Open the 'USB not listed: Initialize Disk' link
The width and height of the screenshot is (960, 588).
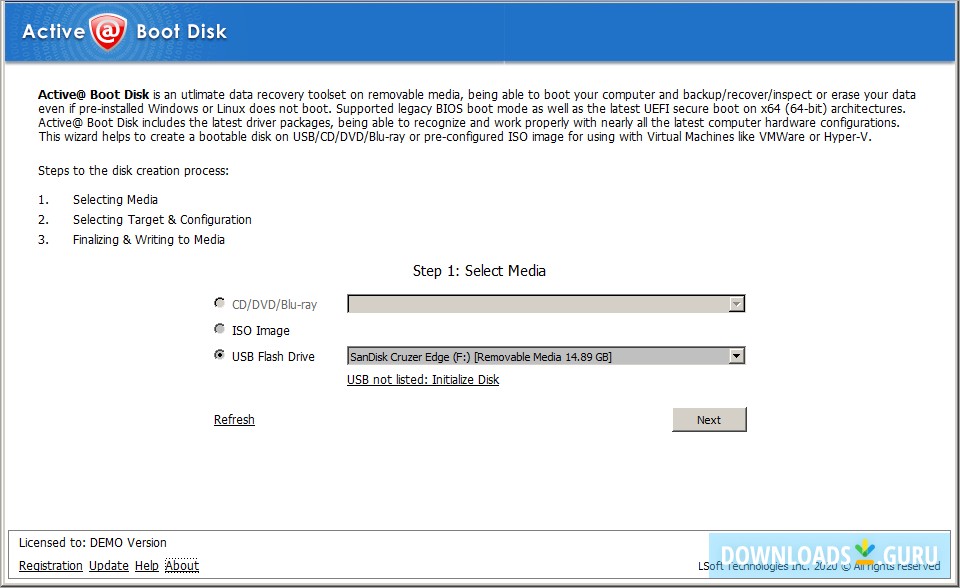(421, 379)
